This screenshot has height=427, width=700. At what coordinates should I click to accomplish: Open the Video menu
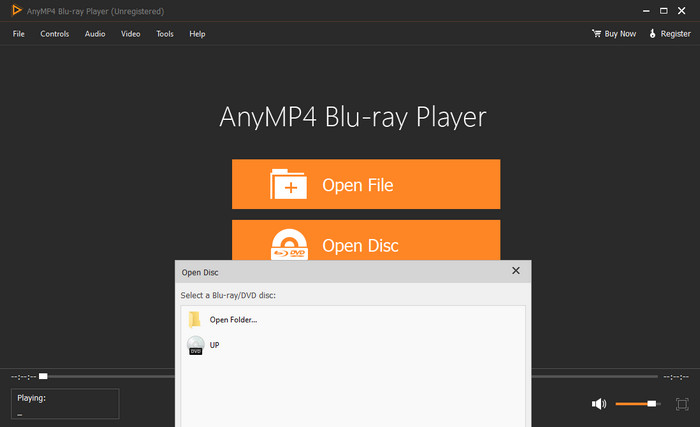[x=130, y=34]
